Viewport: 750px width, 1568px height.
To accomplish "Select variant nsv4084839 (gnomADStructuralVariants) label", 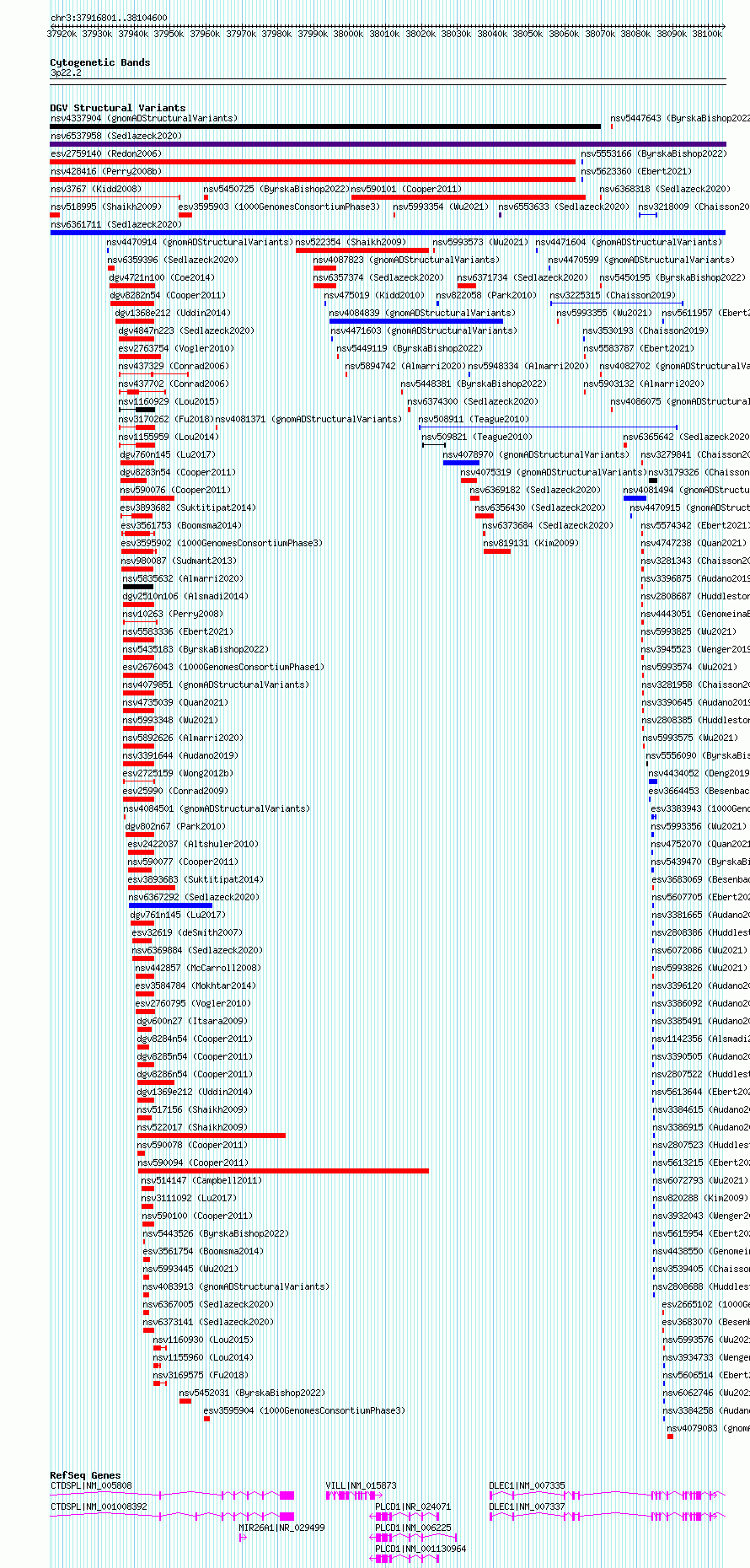I will (422, 313).
